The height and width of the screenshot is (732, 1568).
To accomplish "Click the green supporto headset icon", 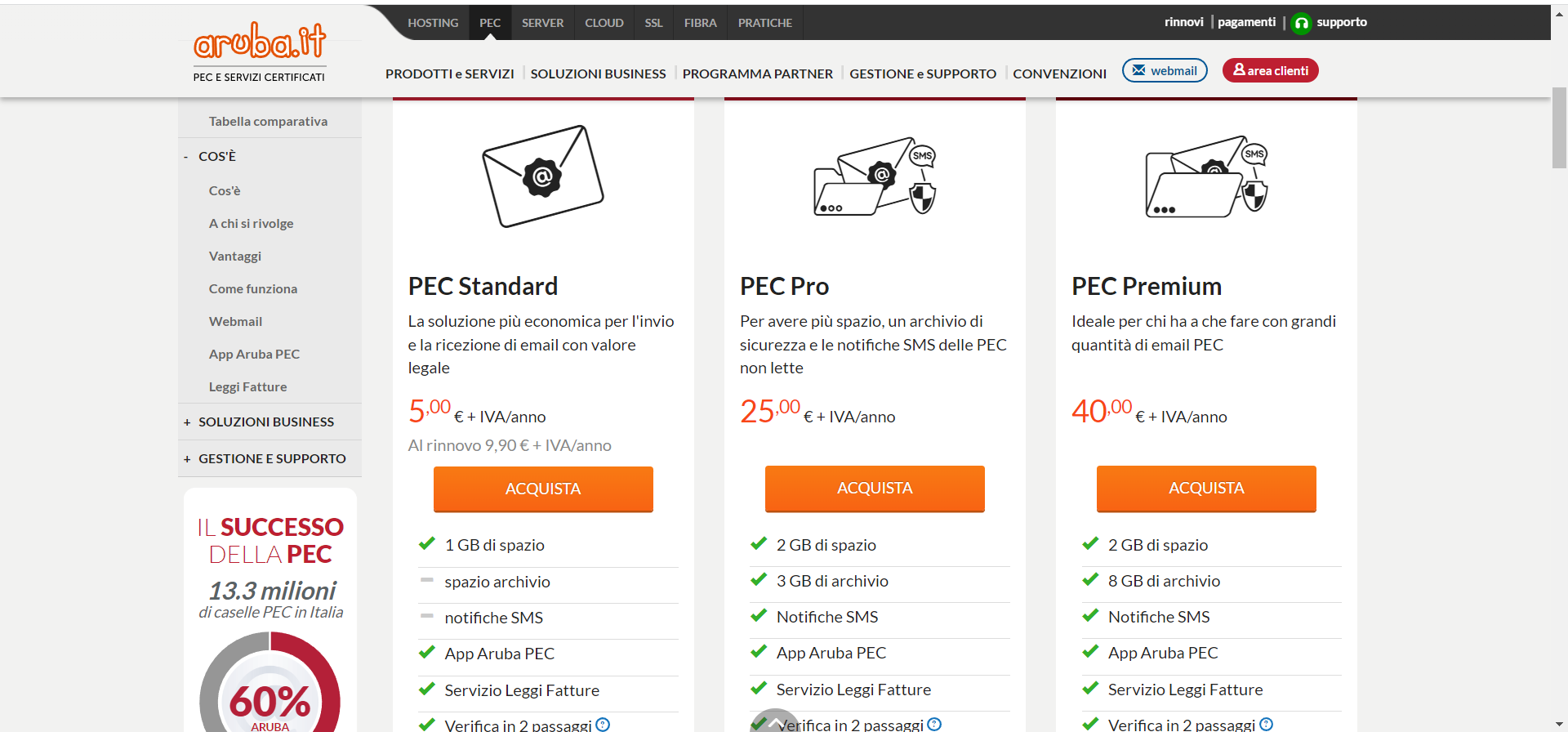I will (1300, 22).
